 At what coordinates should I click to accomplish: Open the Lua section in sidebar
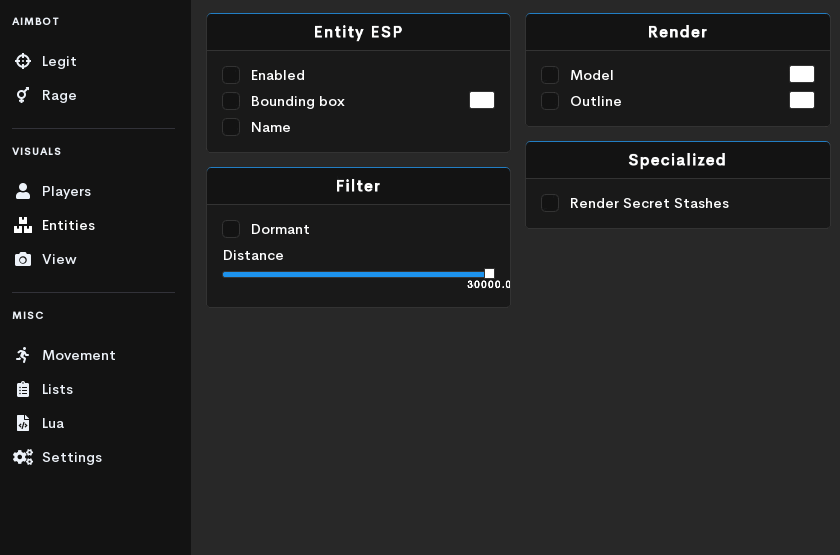pos(52,423)
